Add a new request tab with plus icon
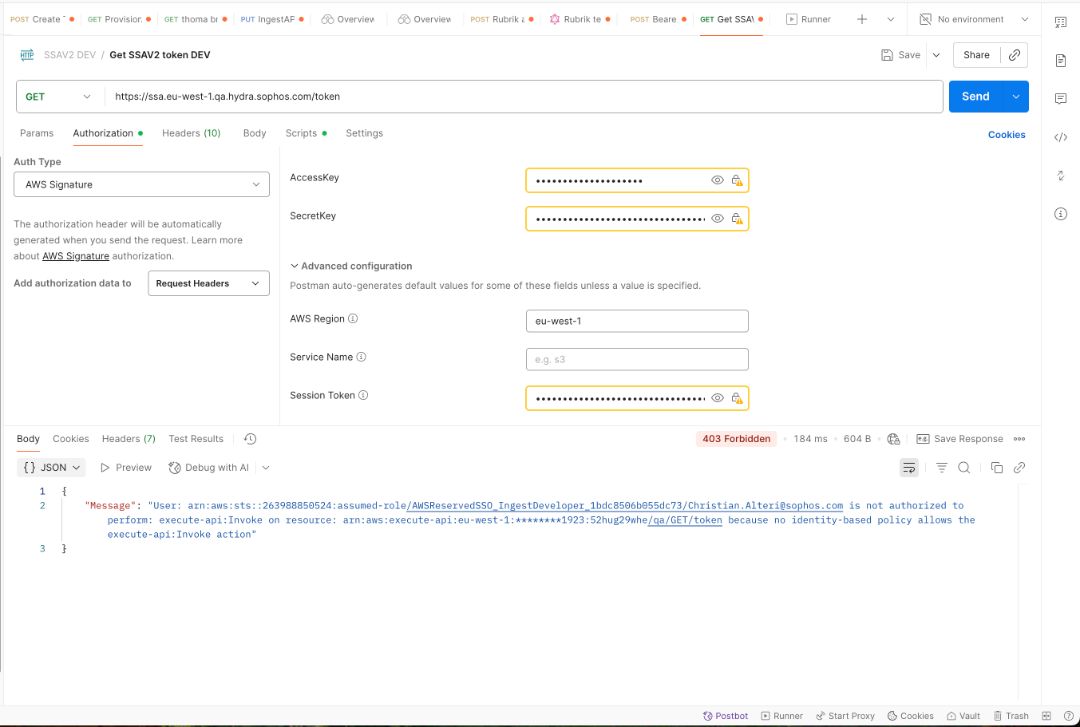Viewport: 1080px width, 727px height. pyautogui.click(x=862, y=19)
